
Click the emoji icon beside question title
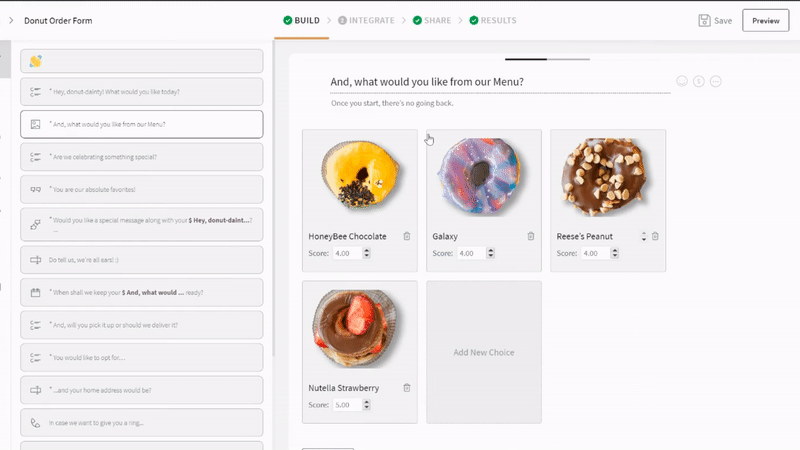click(682, 81)
